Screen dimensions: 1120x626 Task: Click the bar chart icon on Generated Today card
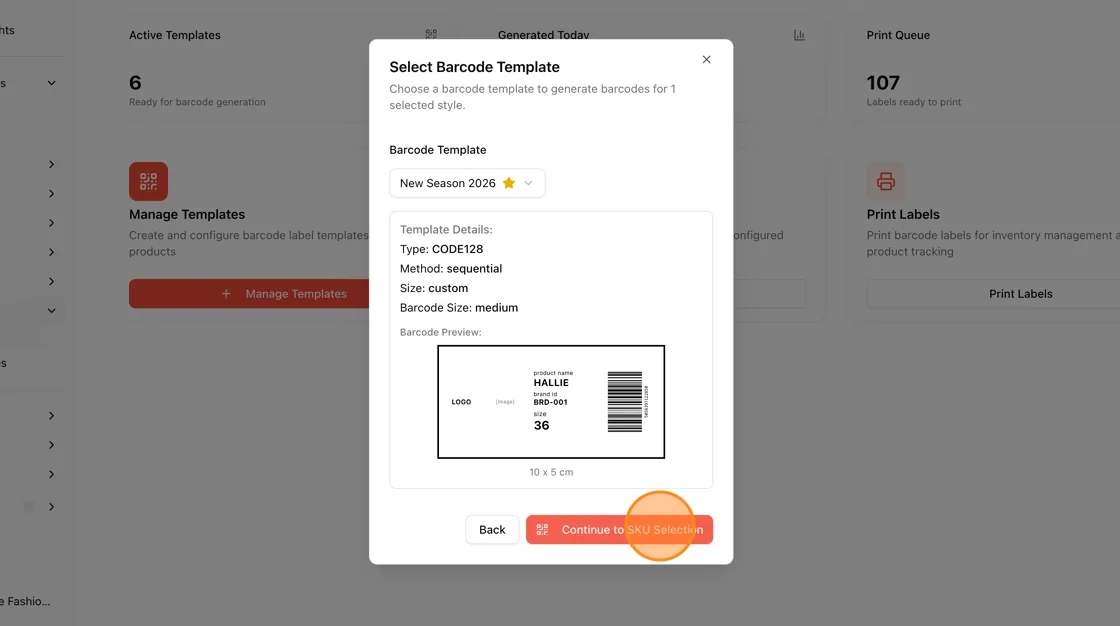coord(799,35)
